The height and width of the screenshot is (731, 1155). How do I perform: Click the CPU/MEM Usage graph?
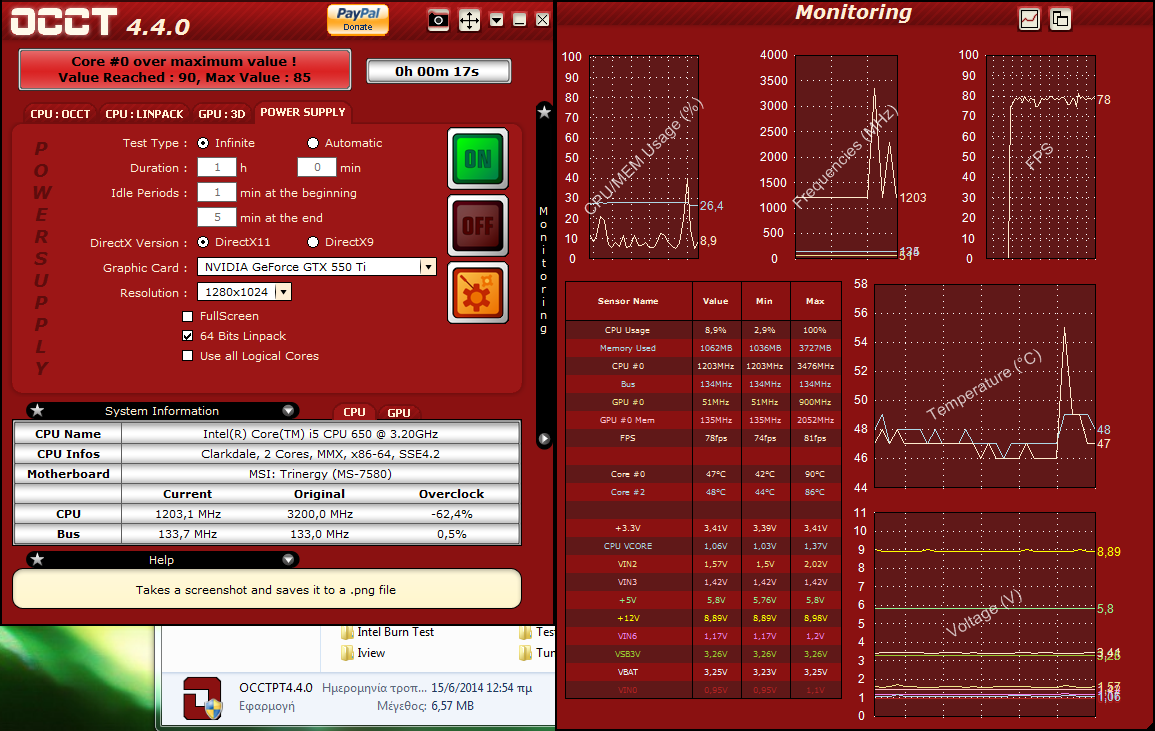pos(644,157)
